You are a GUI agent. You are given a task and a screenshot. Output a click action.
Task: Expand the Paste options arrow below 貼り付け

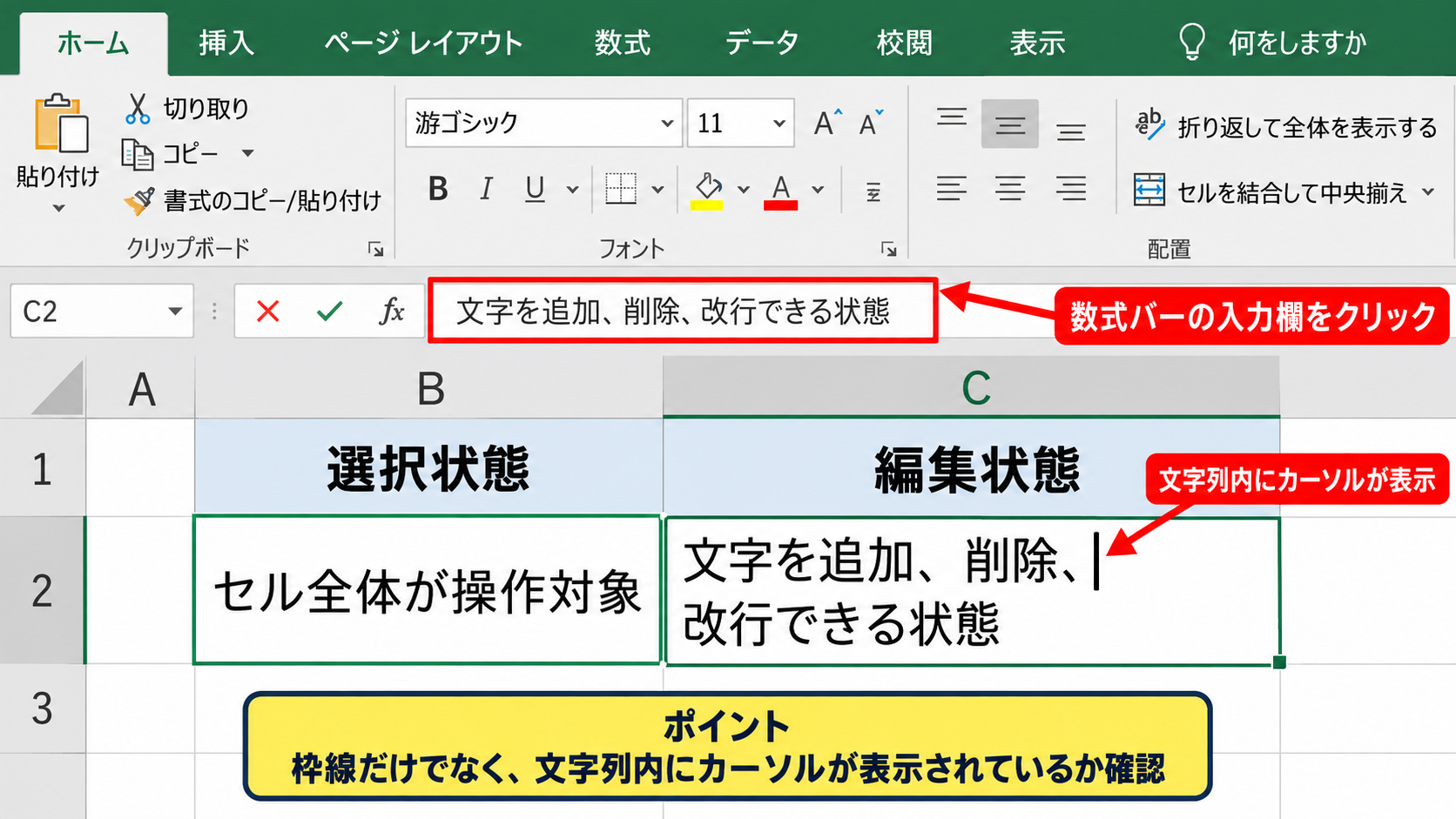click(58, 208)
